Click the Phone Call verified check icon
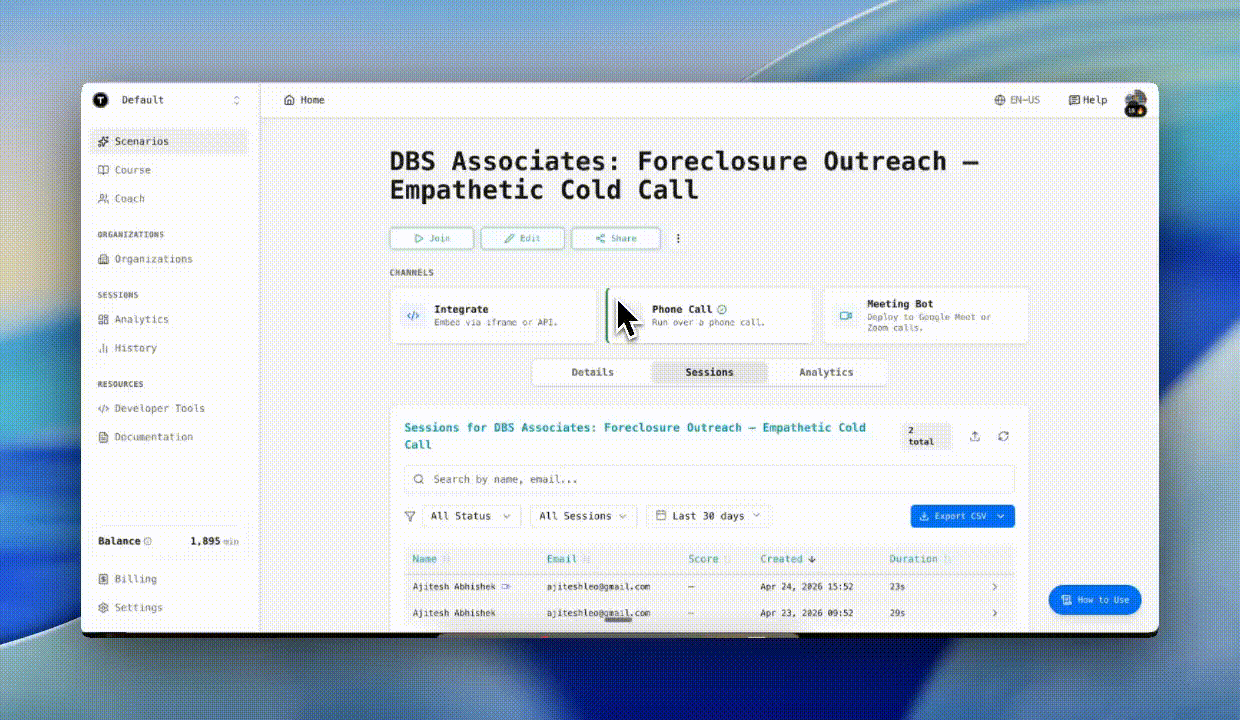This screenshot has height=720, width=1240. pyautogui.click(x=722, y=310)
